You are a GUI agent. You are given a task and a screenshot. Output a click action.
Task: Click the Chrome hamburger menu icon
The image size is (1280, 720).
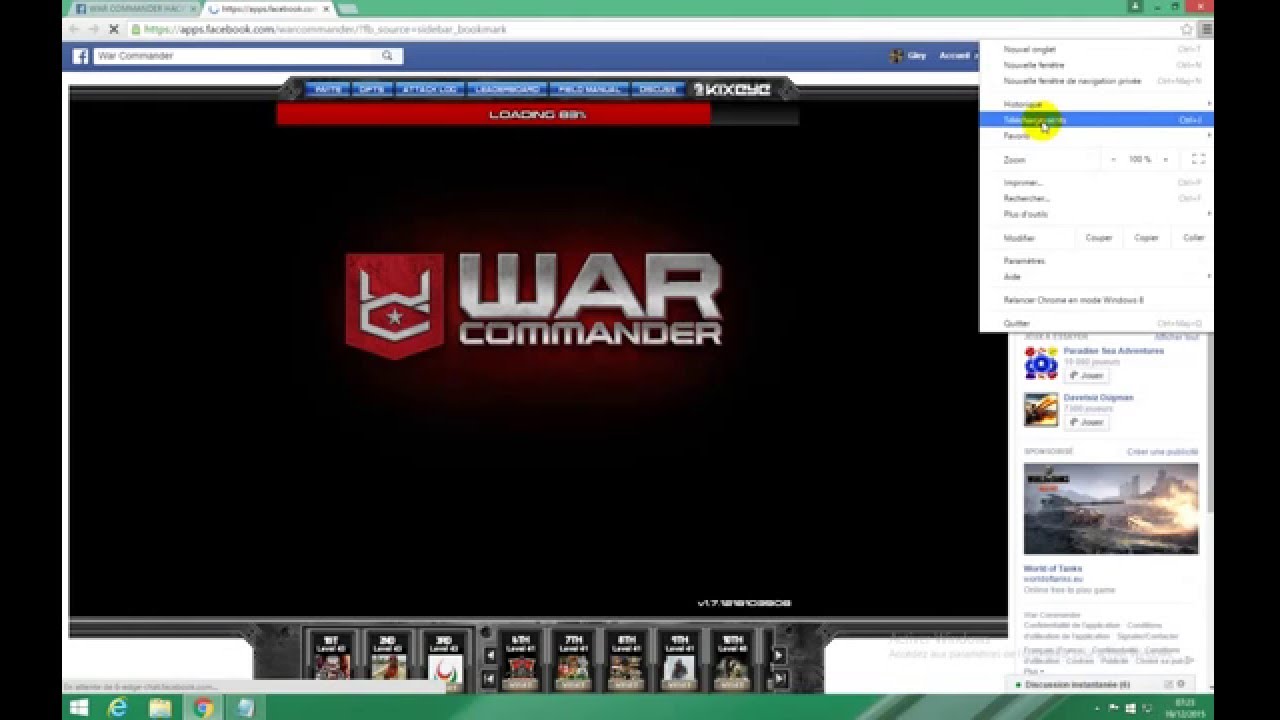pos(1207,29)
